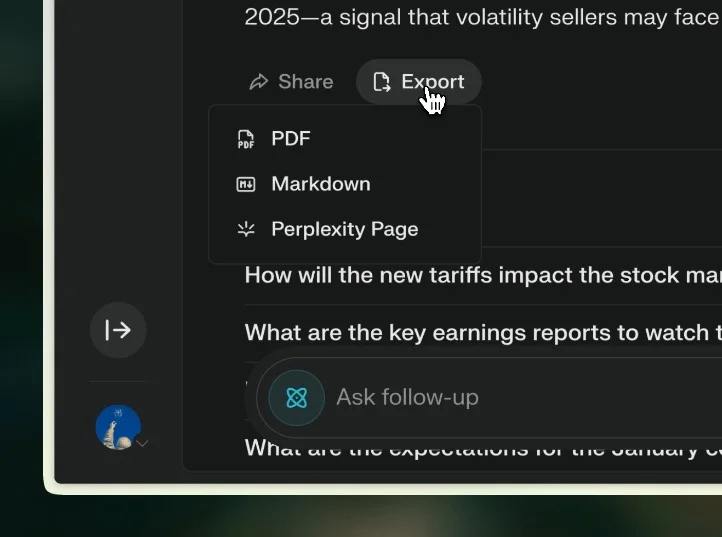Expand the sidebar with the arrow icon
The width and height of the screenshot is (722, 537).
click(118, 330)
